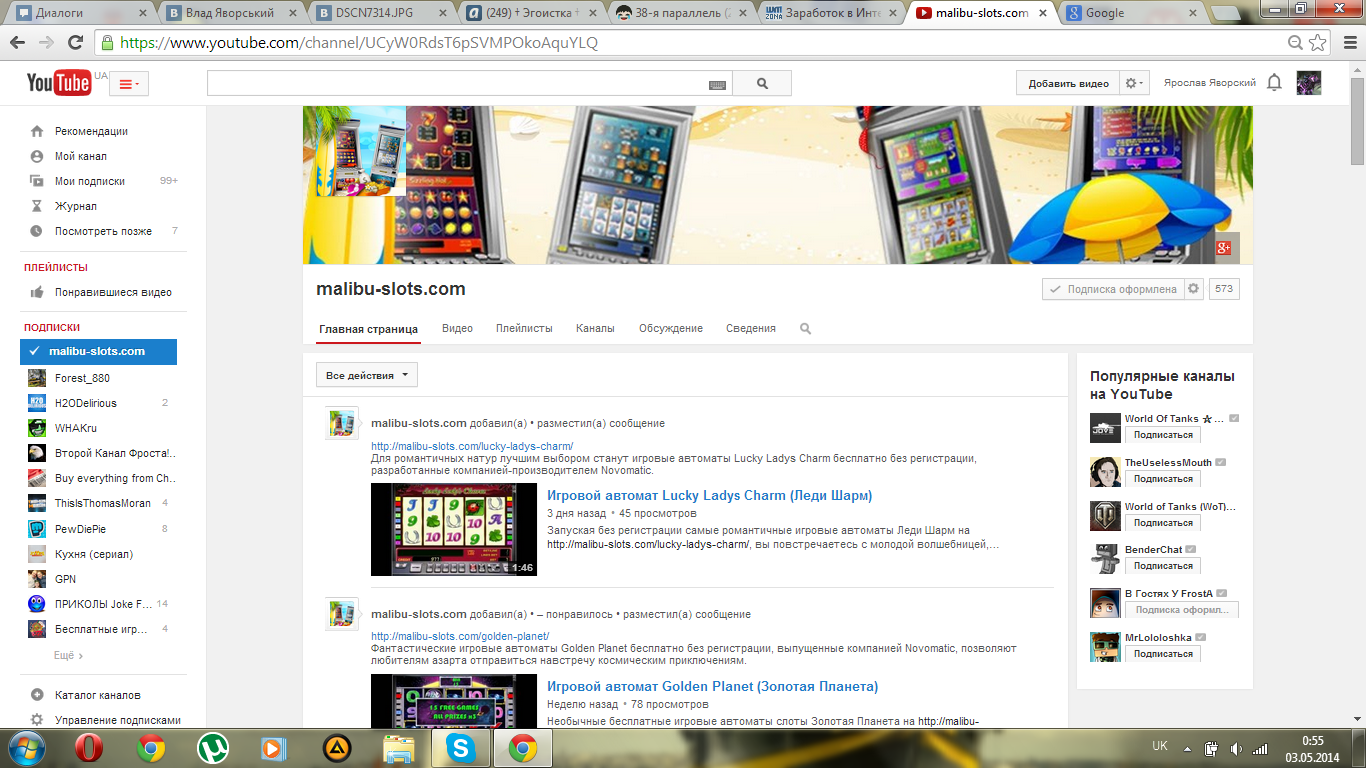Open H2ODelirious channel icon in subscriptions

37,403
